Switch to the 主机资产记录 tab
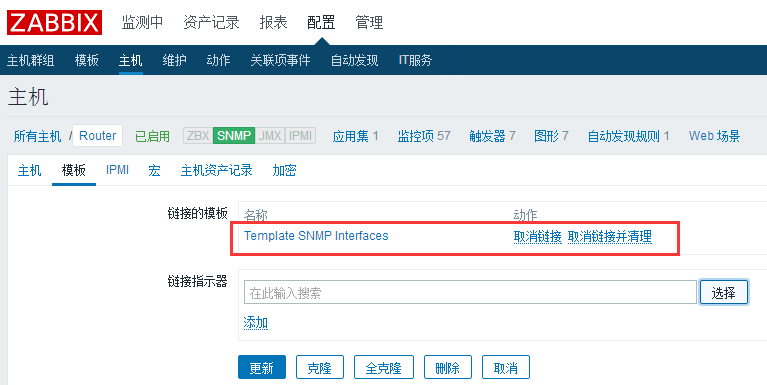The height and width of the screenshot is (385, 767). coord(217,170)
